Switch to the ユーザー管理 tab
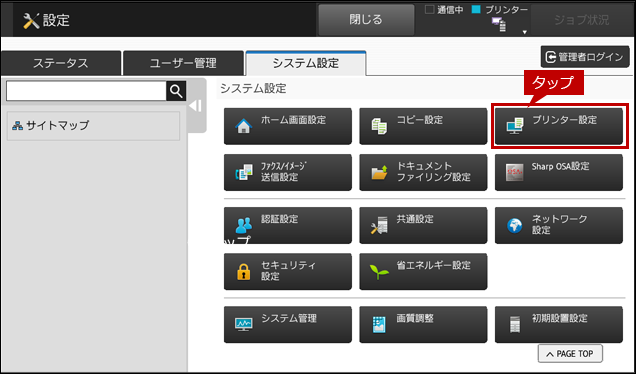The image size is (636, 374). (x=183, y=63)
